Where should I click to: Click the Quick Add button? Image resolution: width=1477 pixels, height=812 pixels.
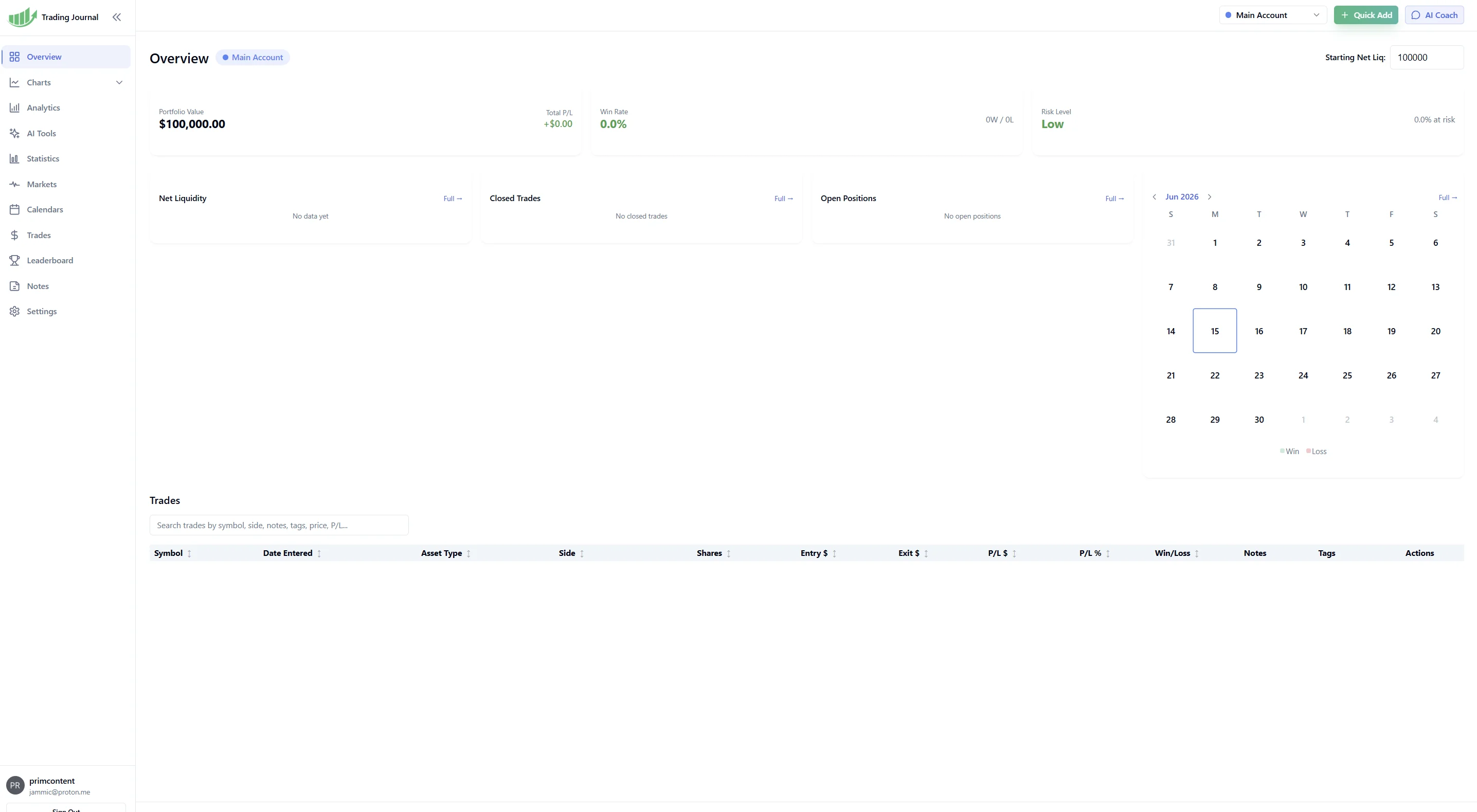coord(1366,15)
